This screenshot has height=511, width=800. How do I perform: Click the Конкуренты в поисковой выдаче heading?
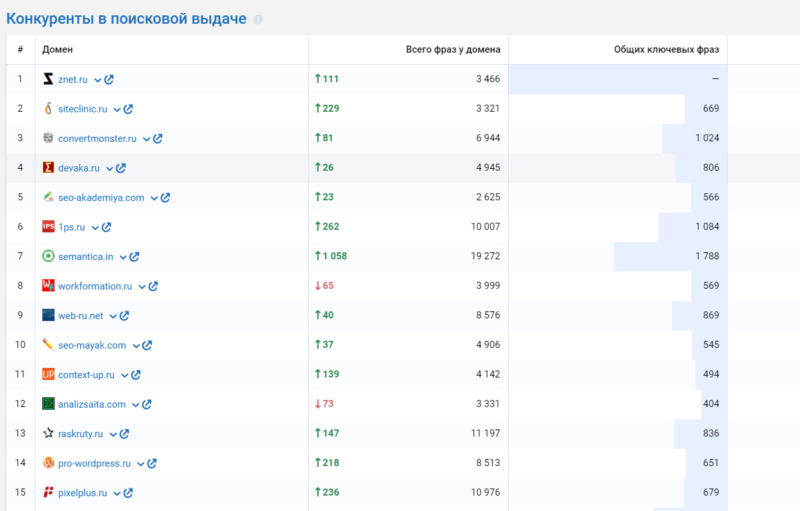126,19
